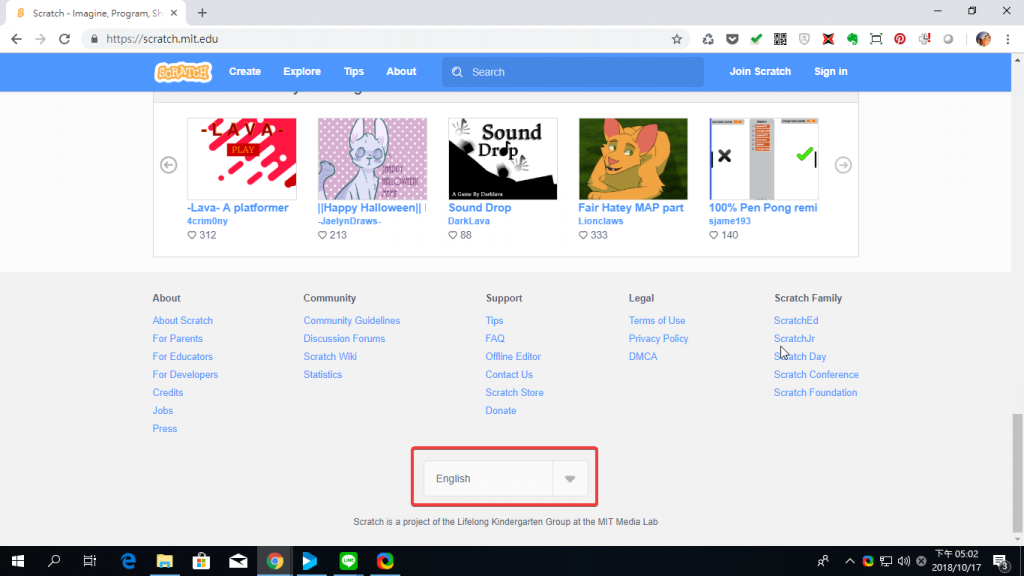Open Mail app from taskbar

[238, 561]
